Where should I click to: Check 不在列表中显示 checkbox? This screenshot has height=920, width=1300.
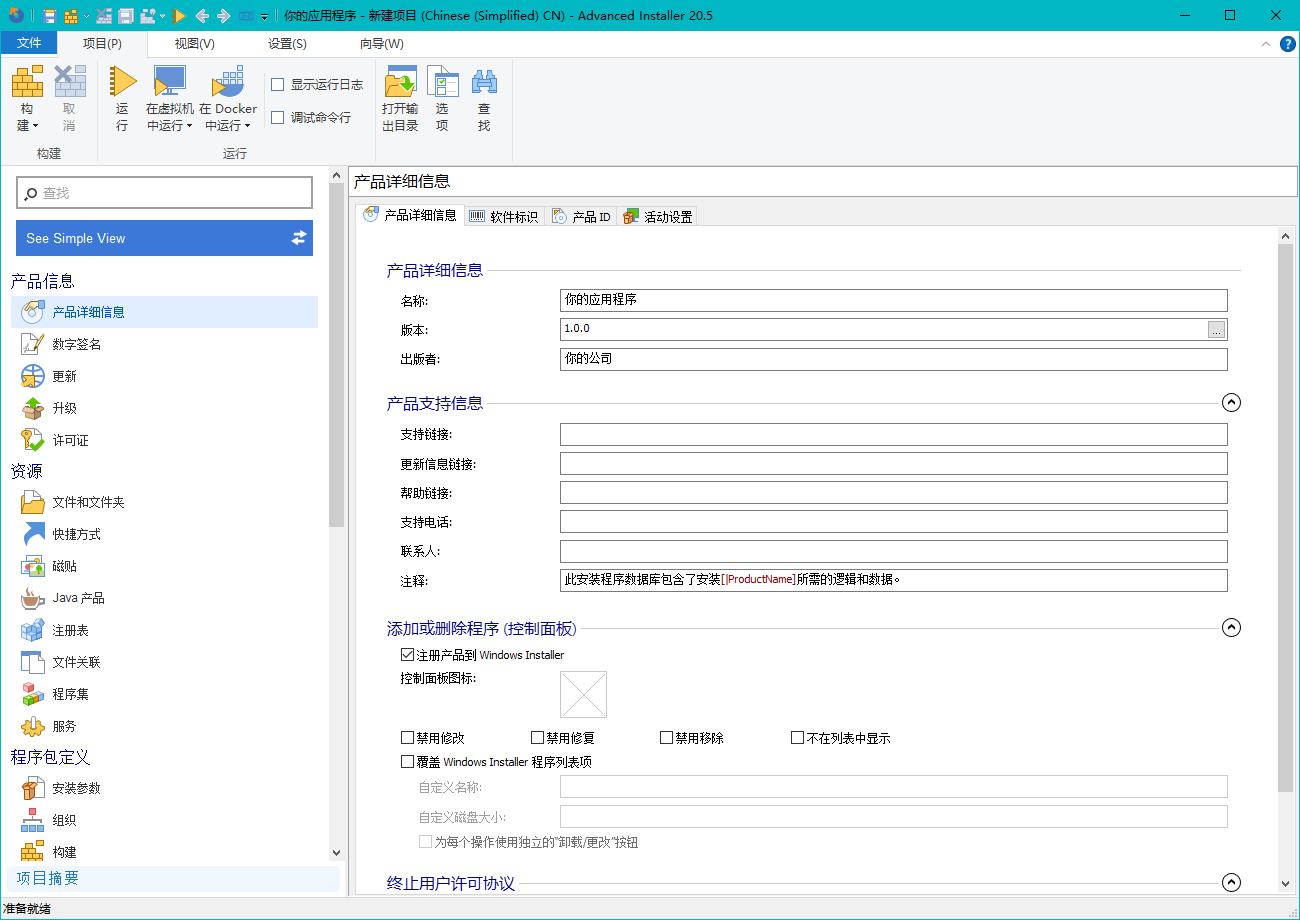coord(797,738)
